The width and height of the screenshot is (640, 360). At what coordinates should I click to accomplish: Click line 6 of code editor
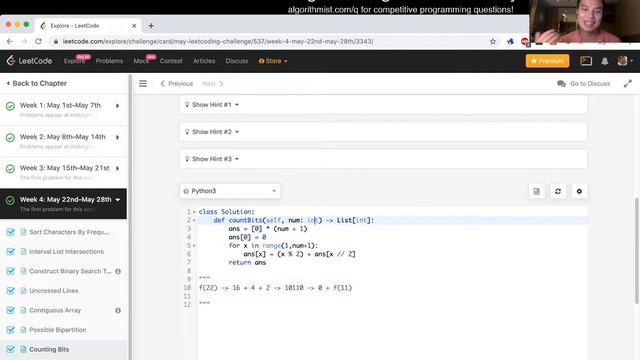pos(299,254)
